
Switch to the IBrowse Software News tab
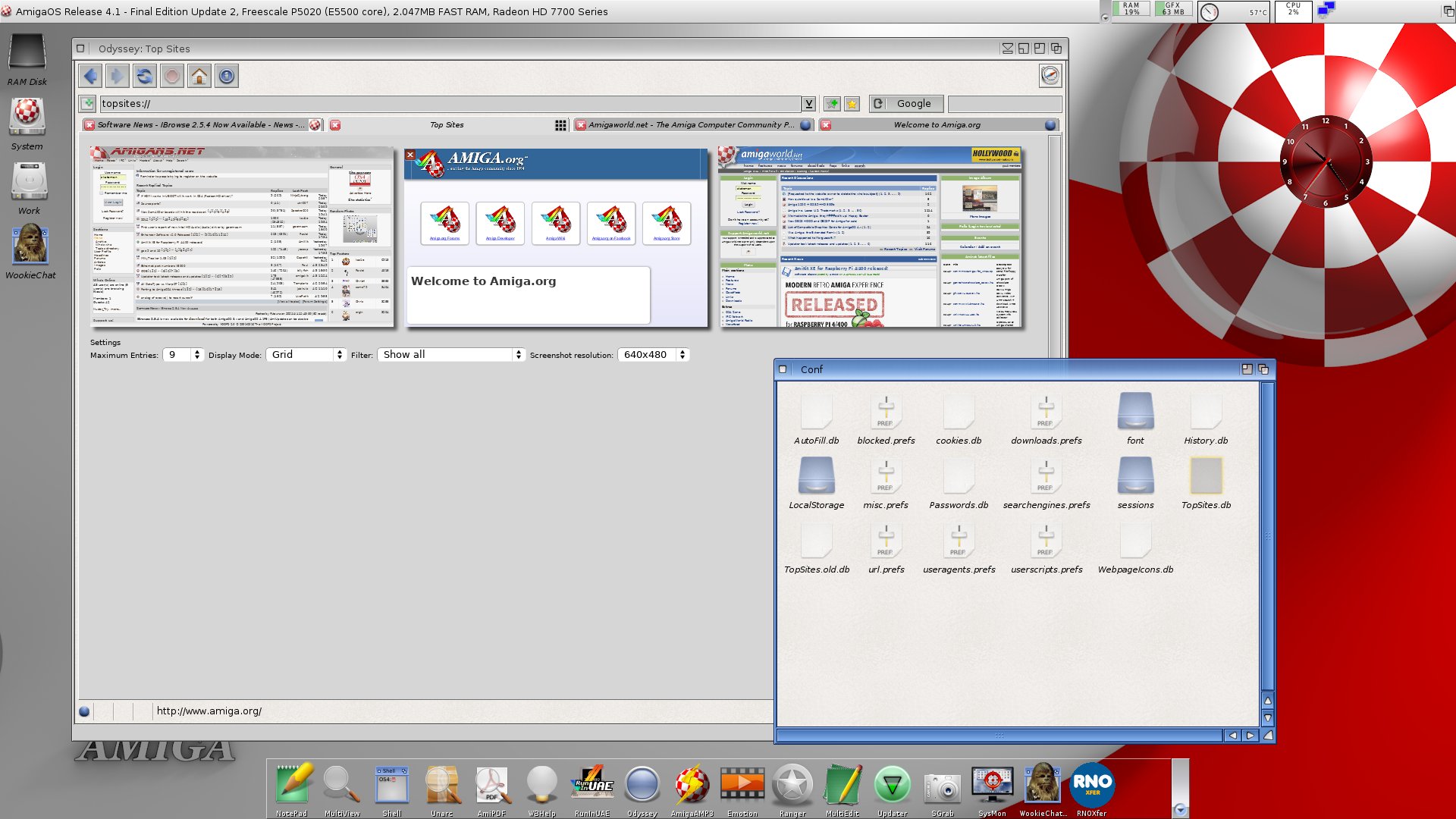[x=202, y=125]
